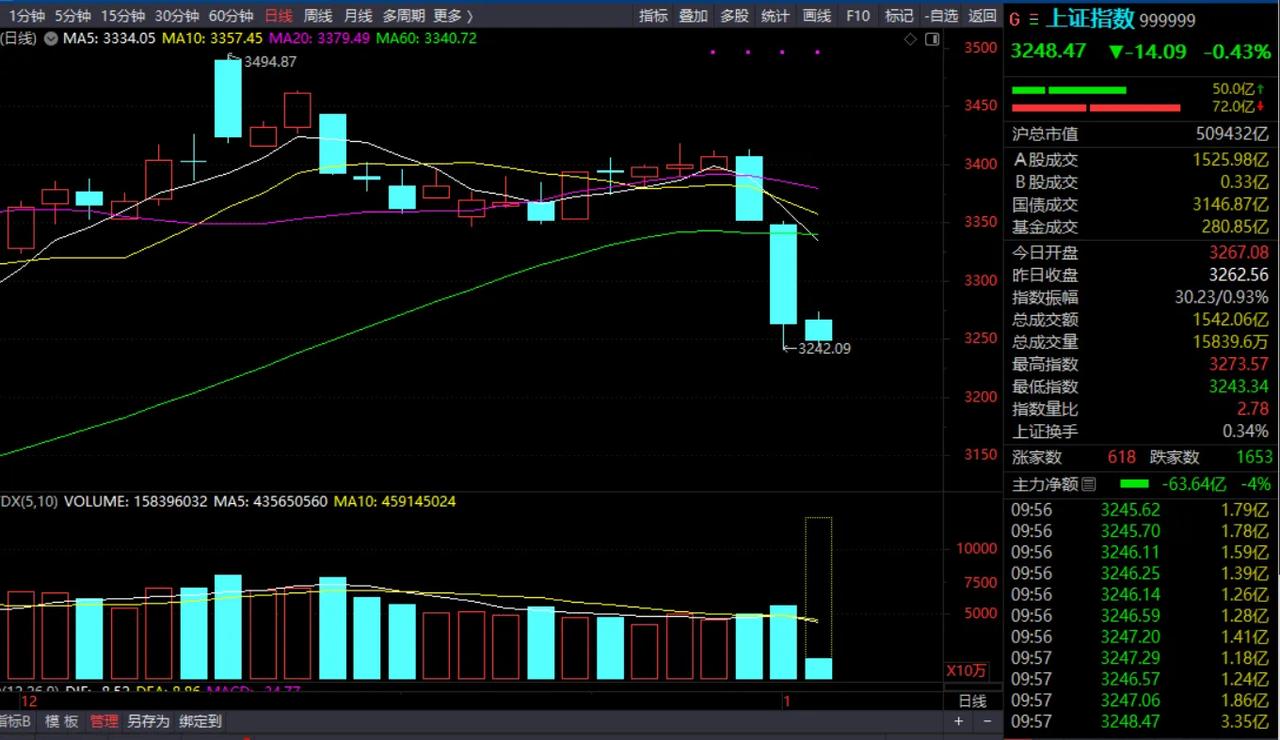1280x740 pixels.
Task: Click the 3242.09 low price label
Action: click(823, 349)
